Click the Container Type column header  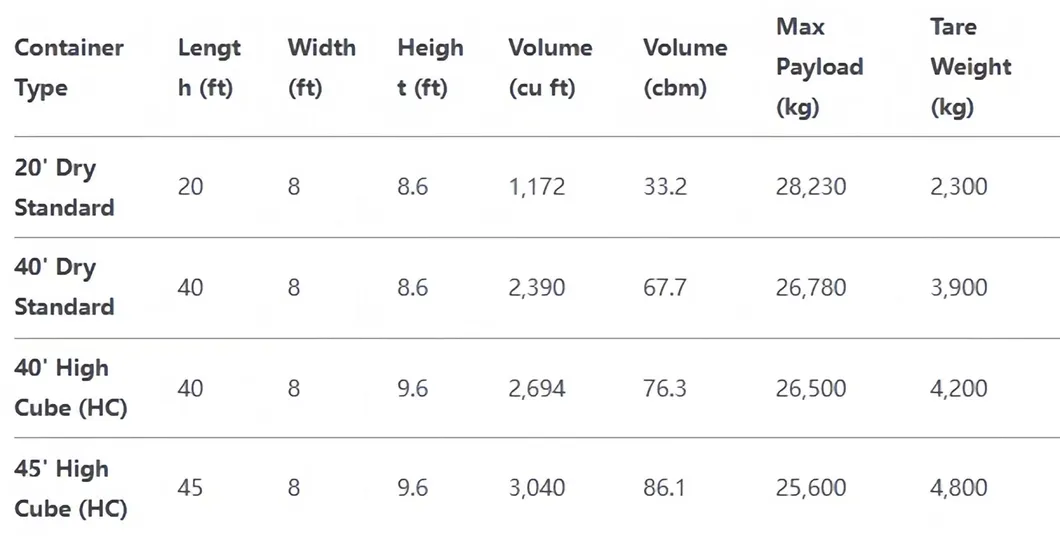(69, 68)
